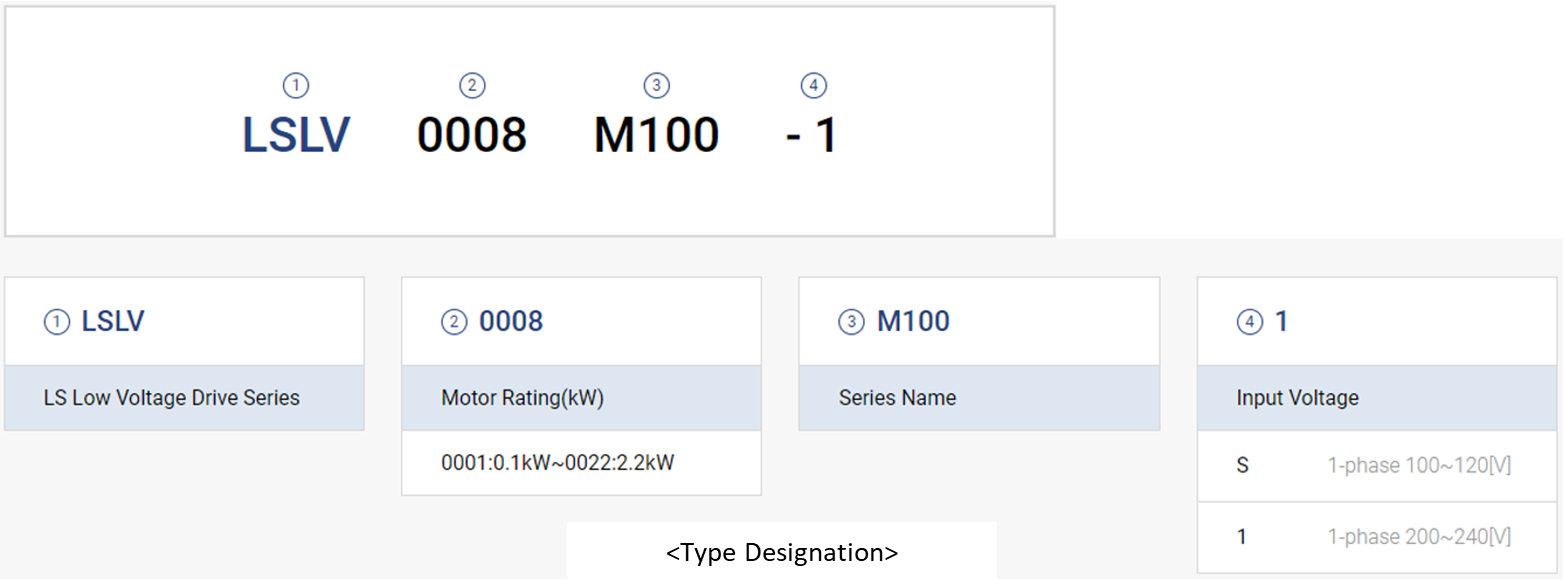Click circled 4 icon in Input Voltage card
The width and height of the screenshot is (1564, 580).
click(x=1250, y=322)
